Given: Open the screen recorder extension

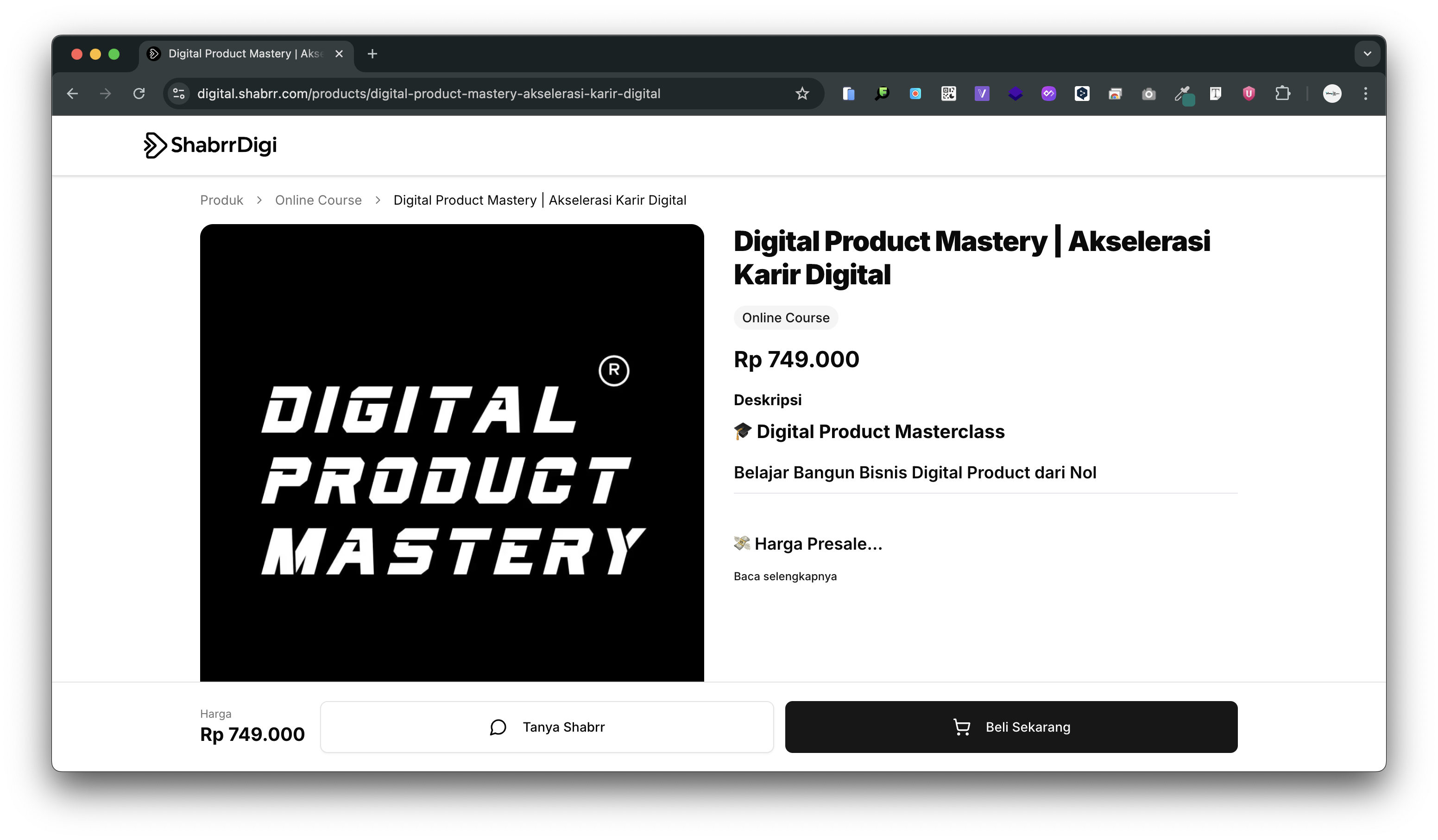Looking at the screenshot, I should coord(915,94).
